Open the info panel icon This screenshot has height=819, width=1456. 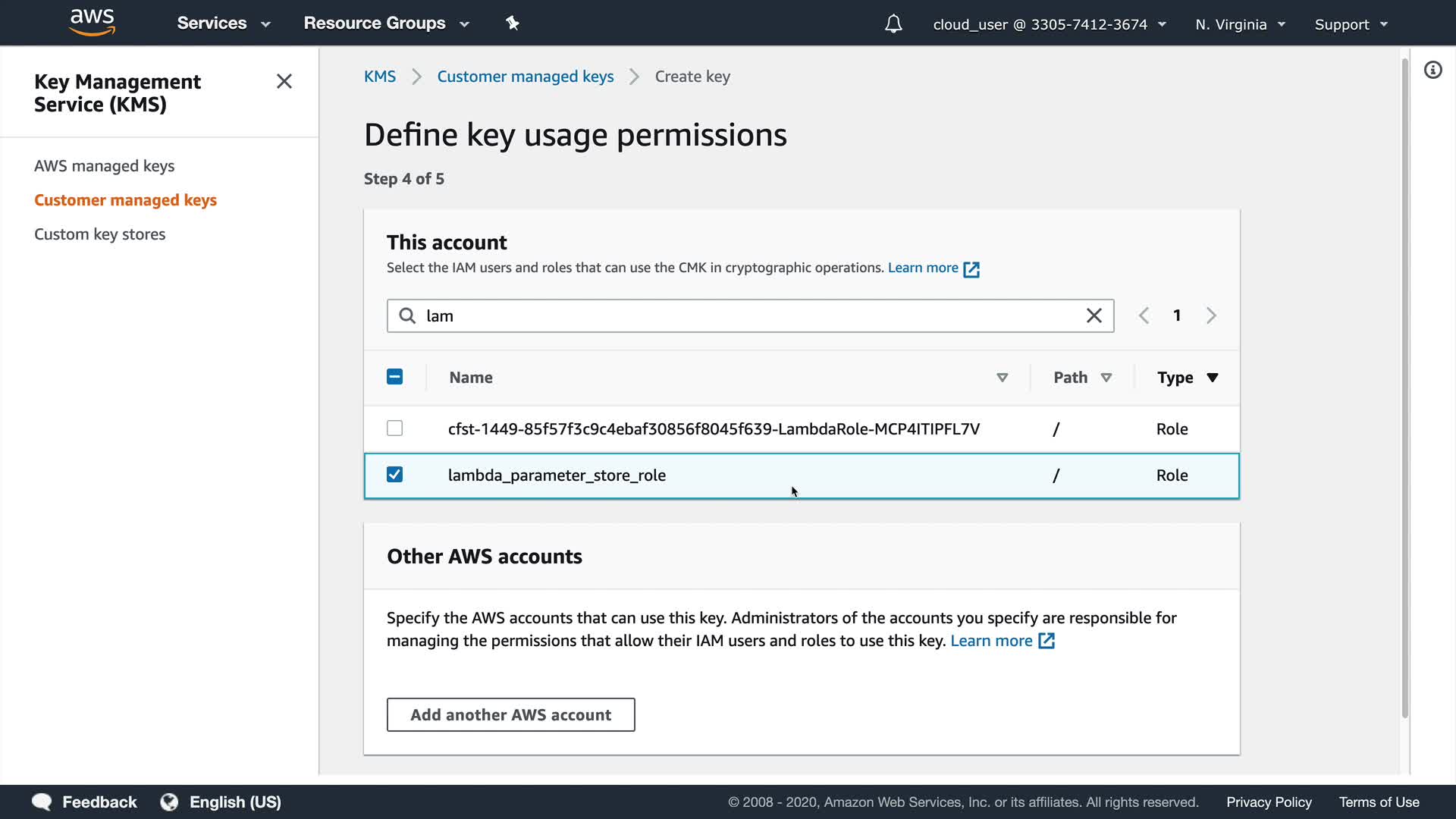pos(1432,71)
